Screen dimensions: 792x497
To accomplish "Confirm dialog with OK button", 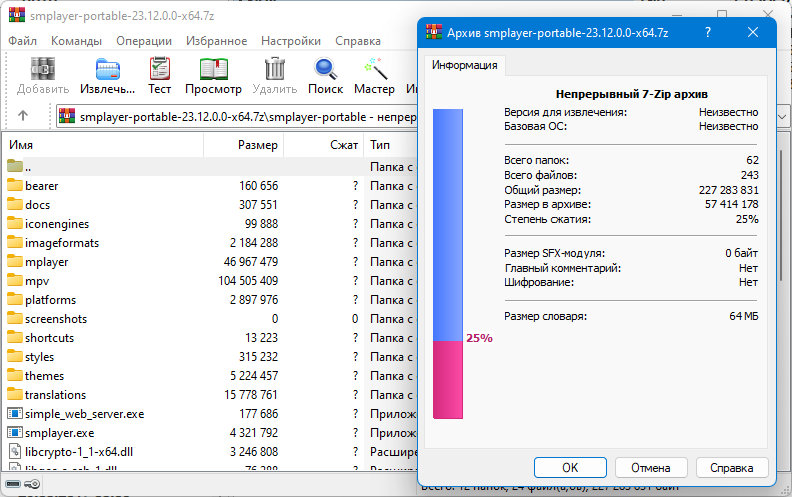I will pos(570,468).
